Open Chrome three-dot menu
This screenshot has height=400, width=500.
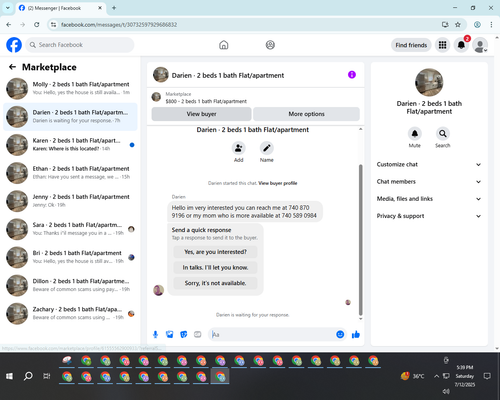pyautogui.click(x=491, y=24)
